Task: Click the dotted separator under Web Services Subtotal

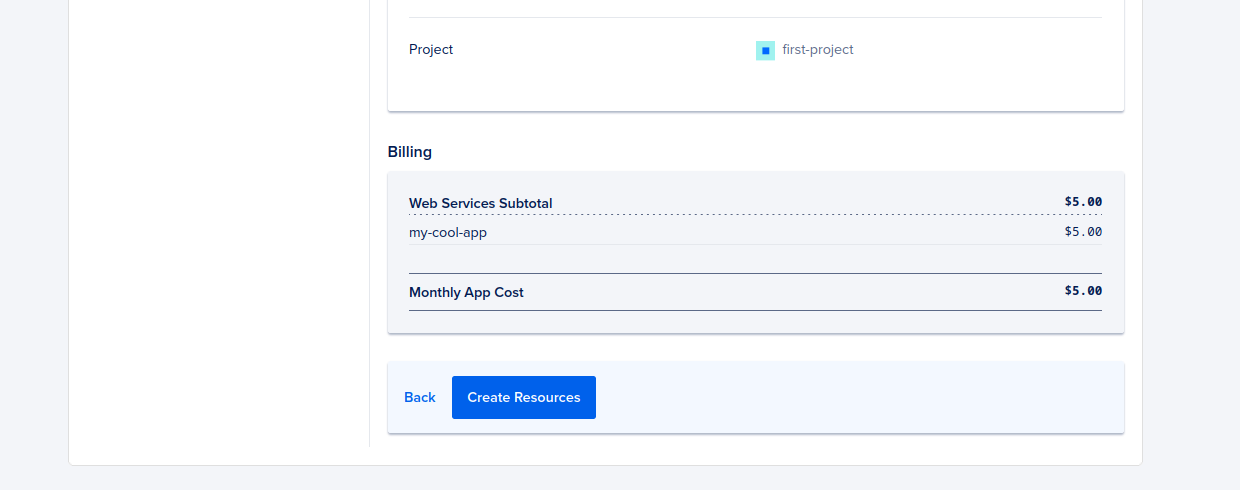Action: point(755,214)
